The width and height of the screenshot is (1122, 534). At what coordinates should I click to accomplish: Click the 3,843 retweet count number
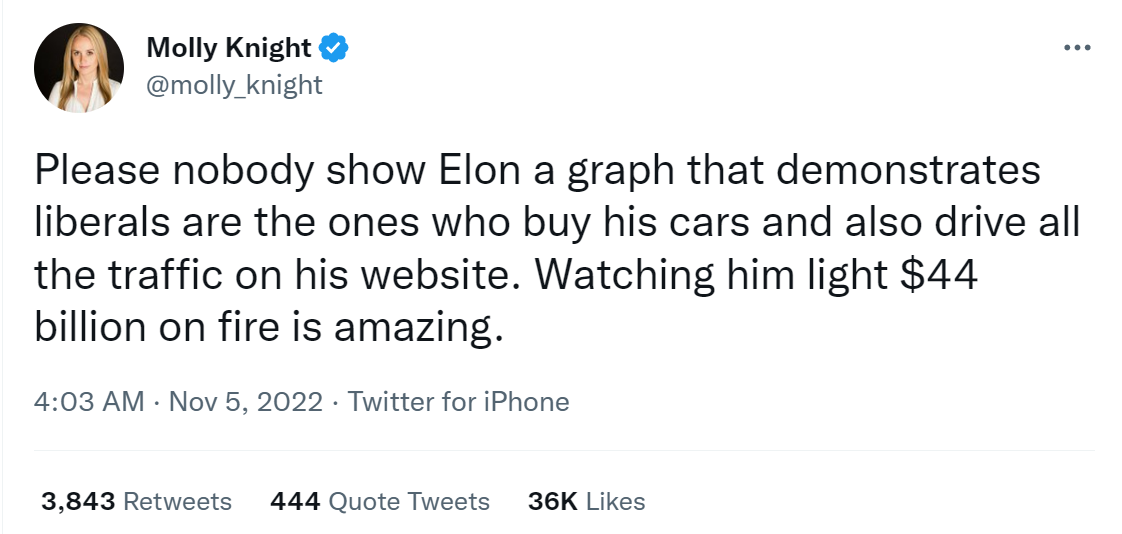tap(79, 501)
